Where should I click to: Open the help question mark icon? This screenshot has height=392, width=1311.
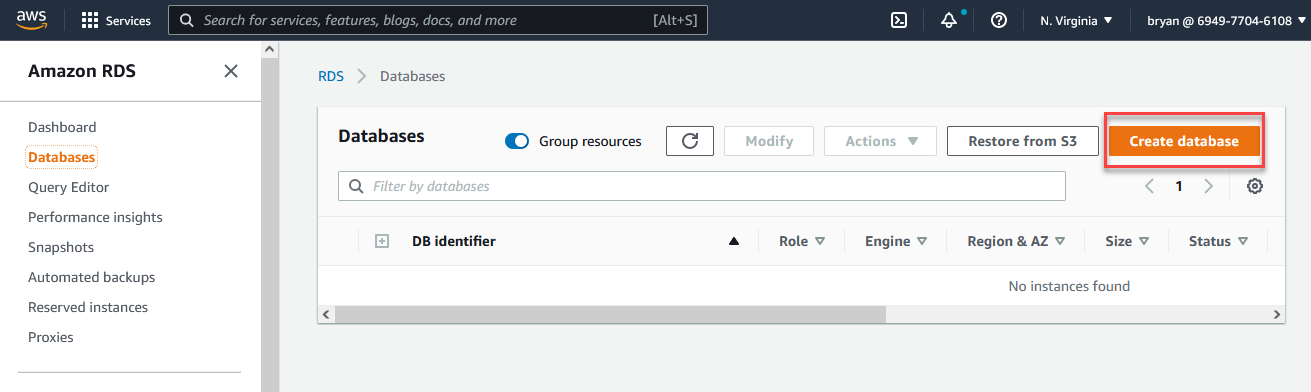pyautogui.click(x=998, y=20)
